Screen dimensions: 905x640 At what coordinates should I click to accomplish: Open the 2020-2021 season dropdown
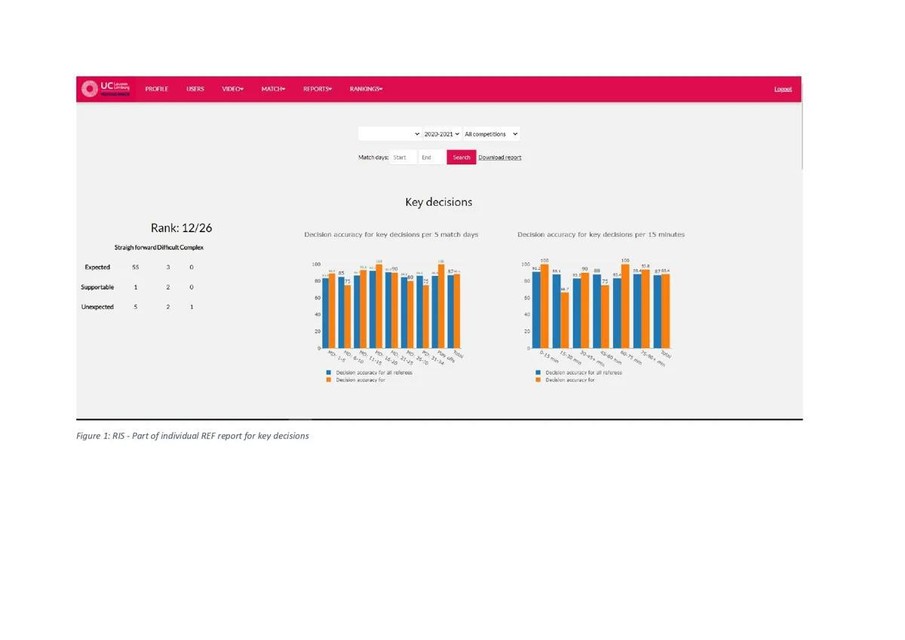[x=442, y=134]
